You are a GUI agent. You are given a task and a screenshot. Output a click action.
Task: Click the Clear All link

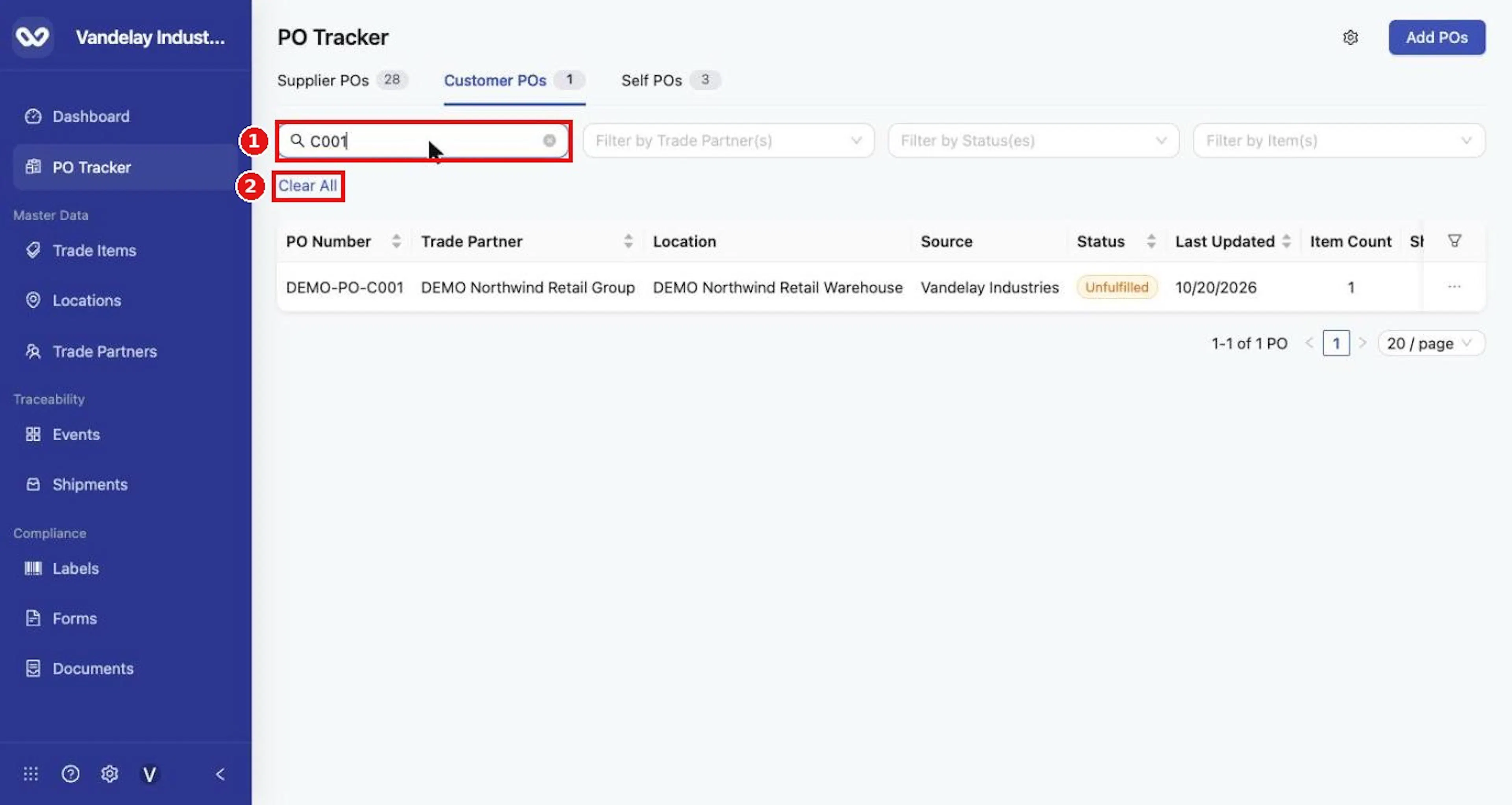[308, 185]
